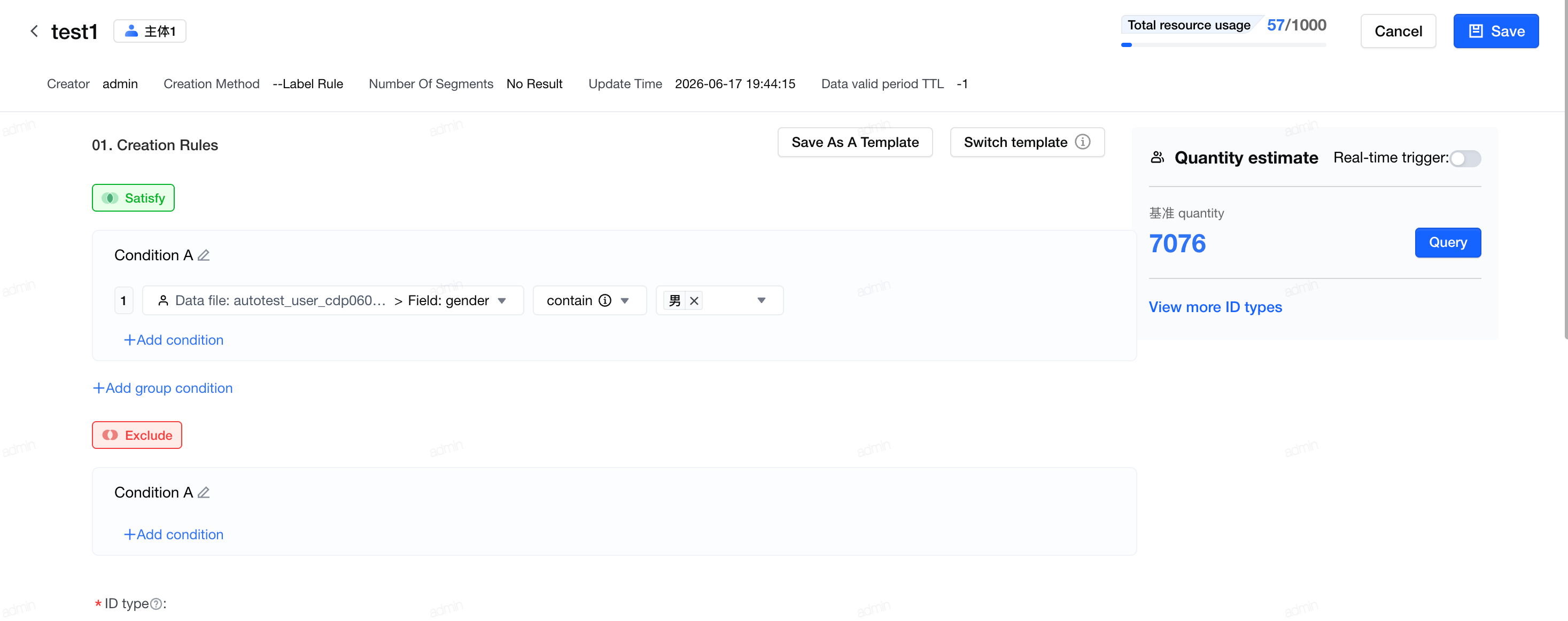Click the edit pencil beside Exclude Condition A
1568x621 pixels.
[204, 493]
